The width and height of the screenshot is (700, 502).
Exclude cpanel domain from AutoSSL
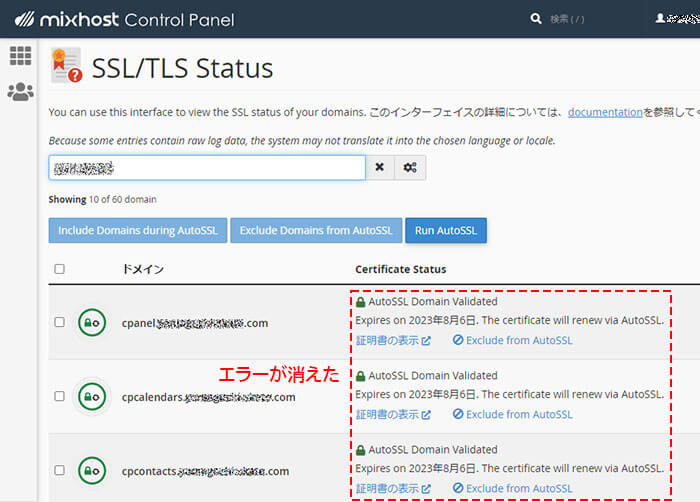click(x=512, y=340)
